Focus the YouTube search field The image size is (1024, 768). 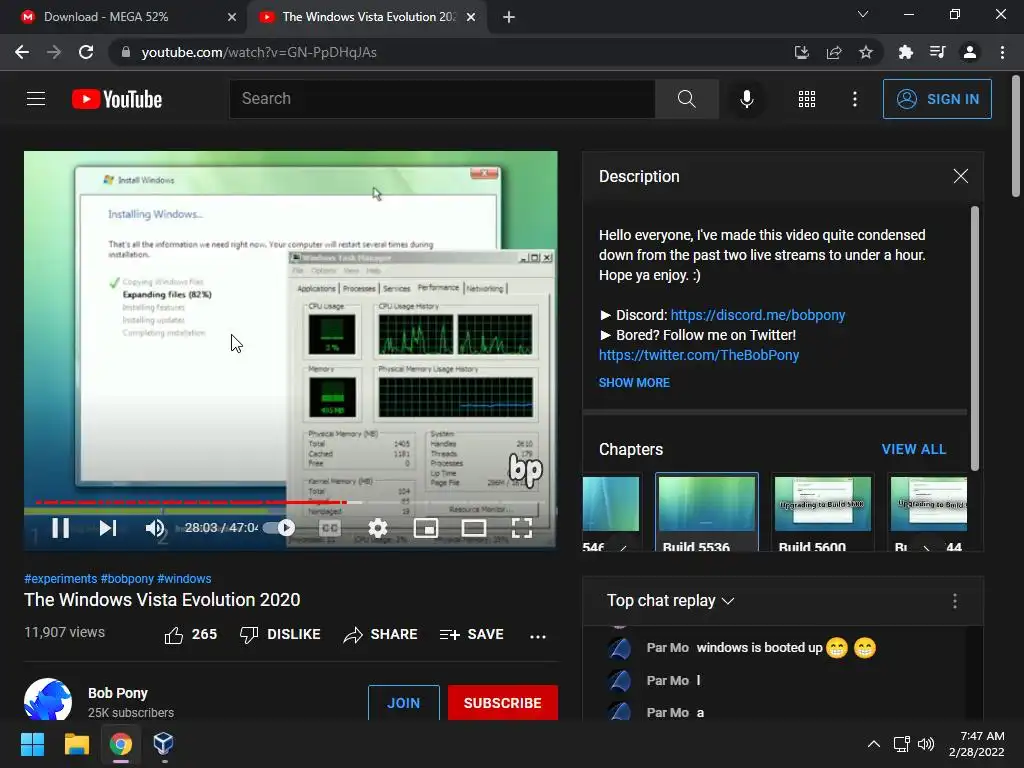[x=442, y=99]
